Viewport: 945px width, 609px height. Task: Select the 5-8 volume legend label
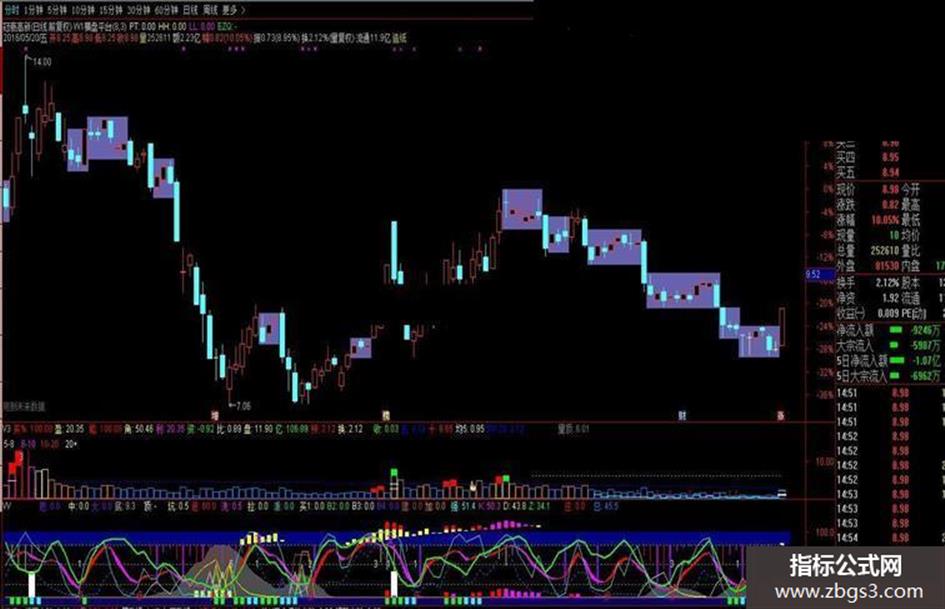click(8, 444)
